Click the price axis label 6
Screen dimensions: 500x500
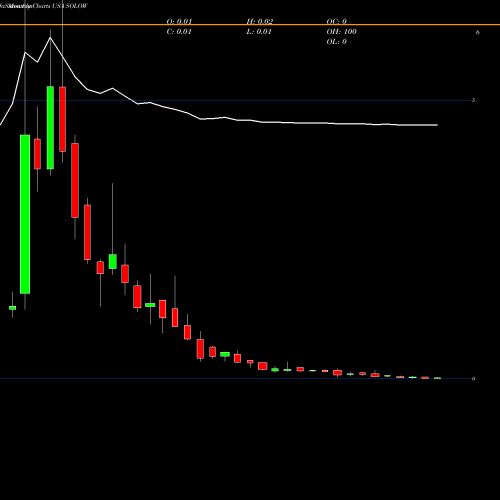(478, 32)
